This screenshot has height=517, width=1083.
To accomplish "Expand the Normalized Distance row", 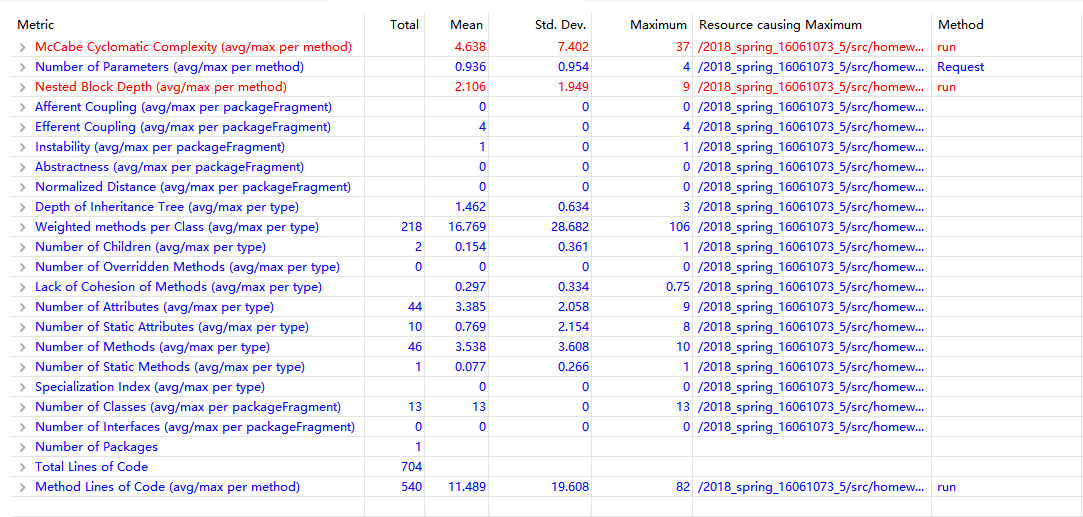I will point(23,187).
